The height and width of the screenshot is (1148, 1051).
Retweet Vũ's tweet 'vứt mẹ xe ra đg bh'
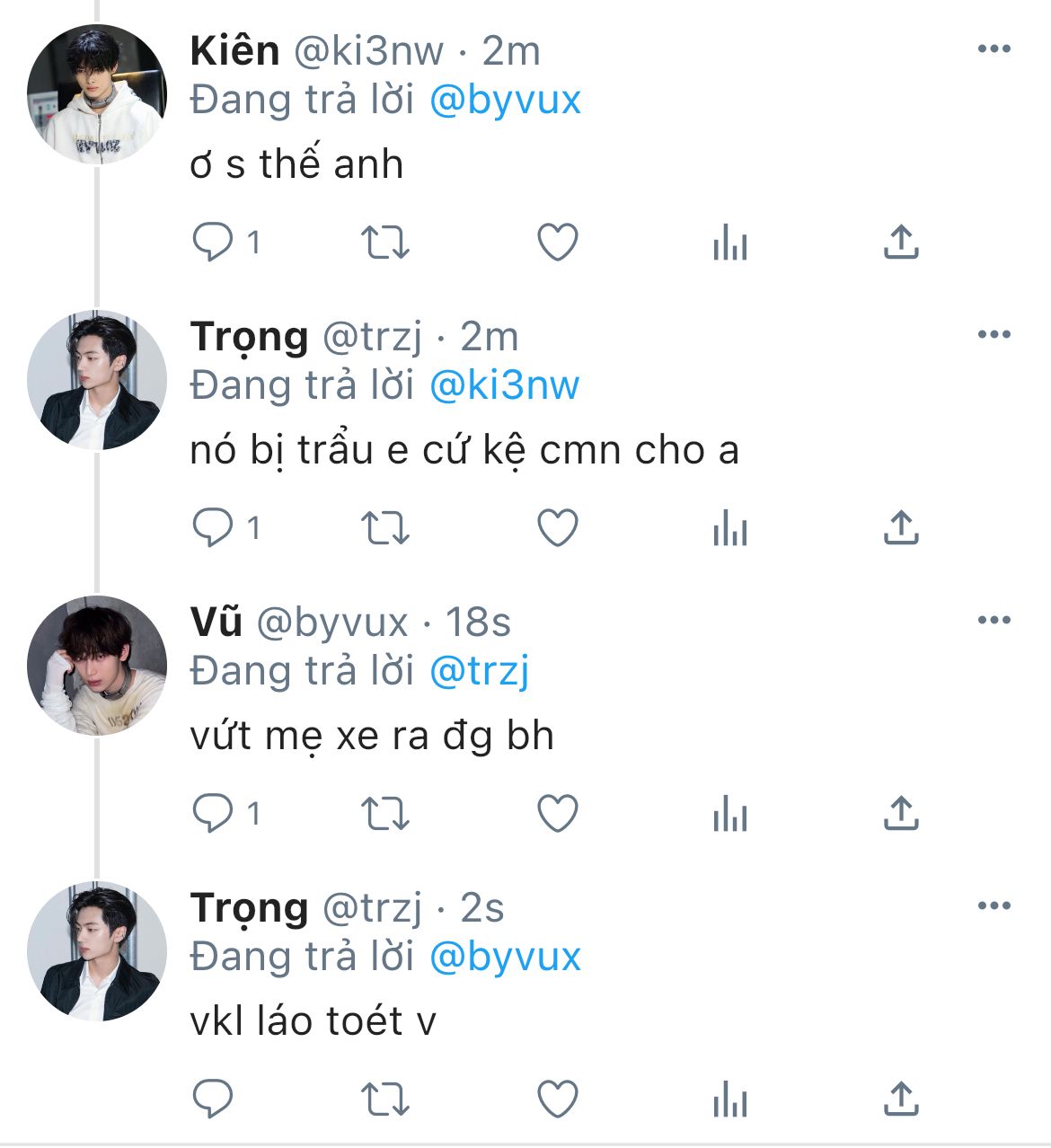coord(385,814)
